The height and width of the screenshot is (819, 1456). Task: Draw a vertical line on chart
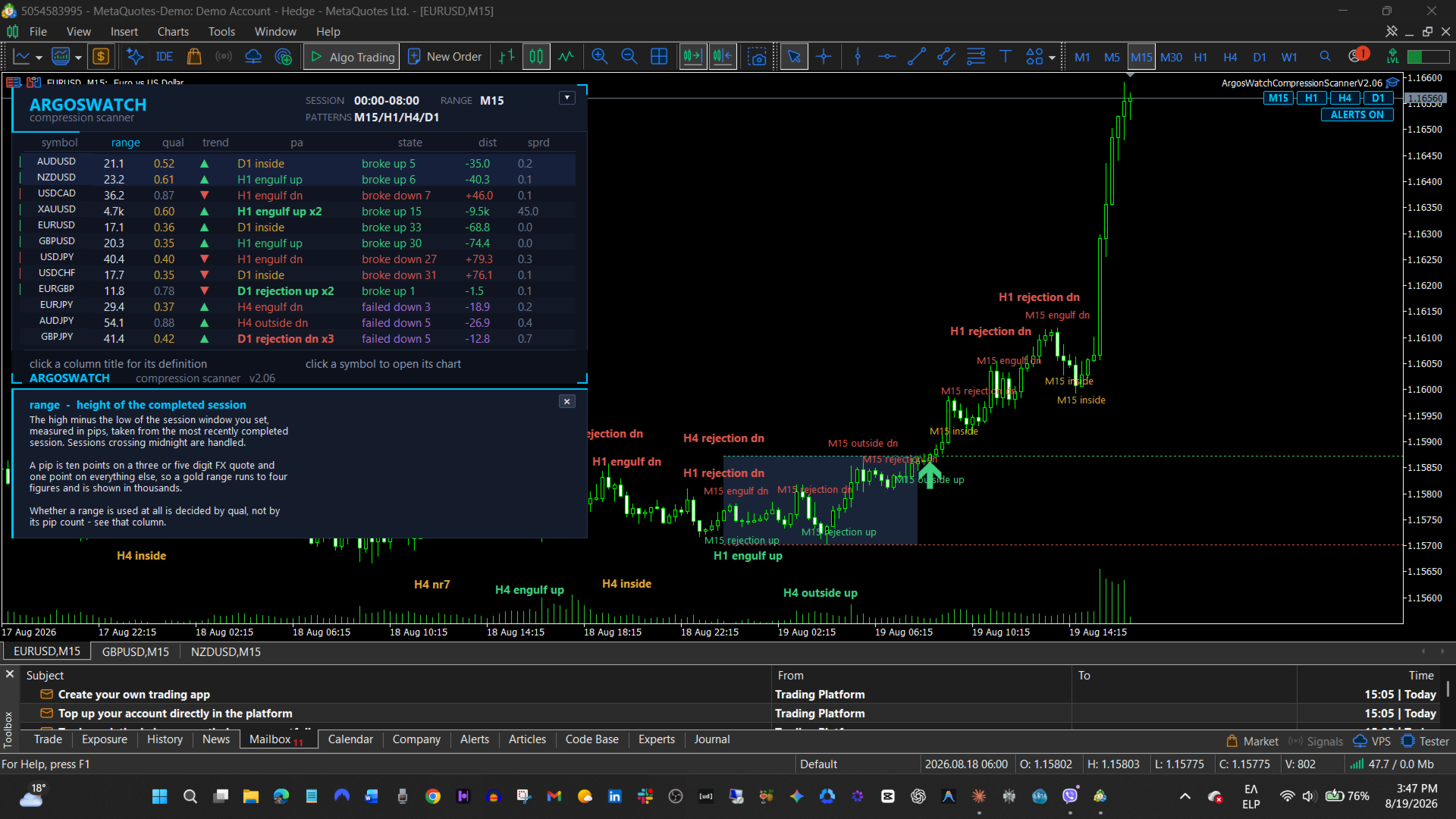click(858, 57)
